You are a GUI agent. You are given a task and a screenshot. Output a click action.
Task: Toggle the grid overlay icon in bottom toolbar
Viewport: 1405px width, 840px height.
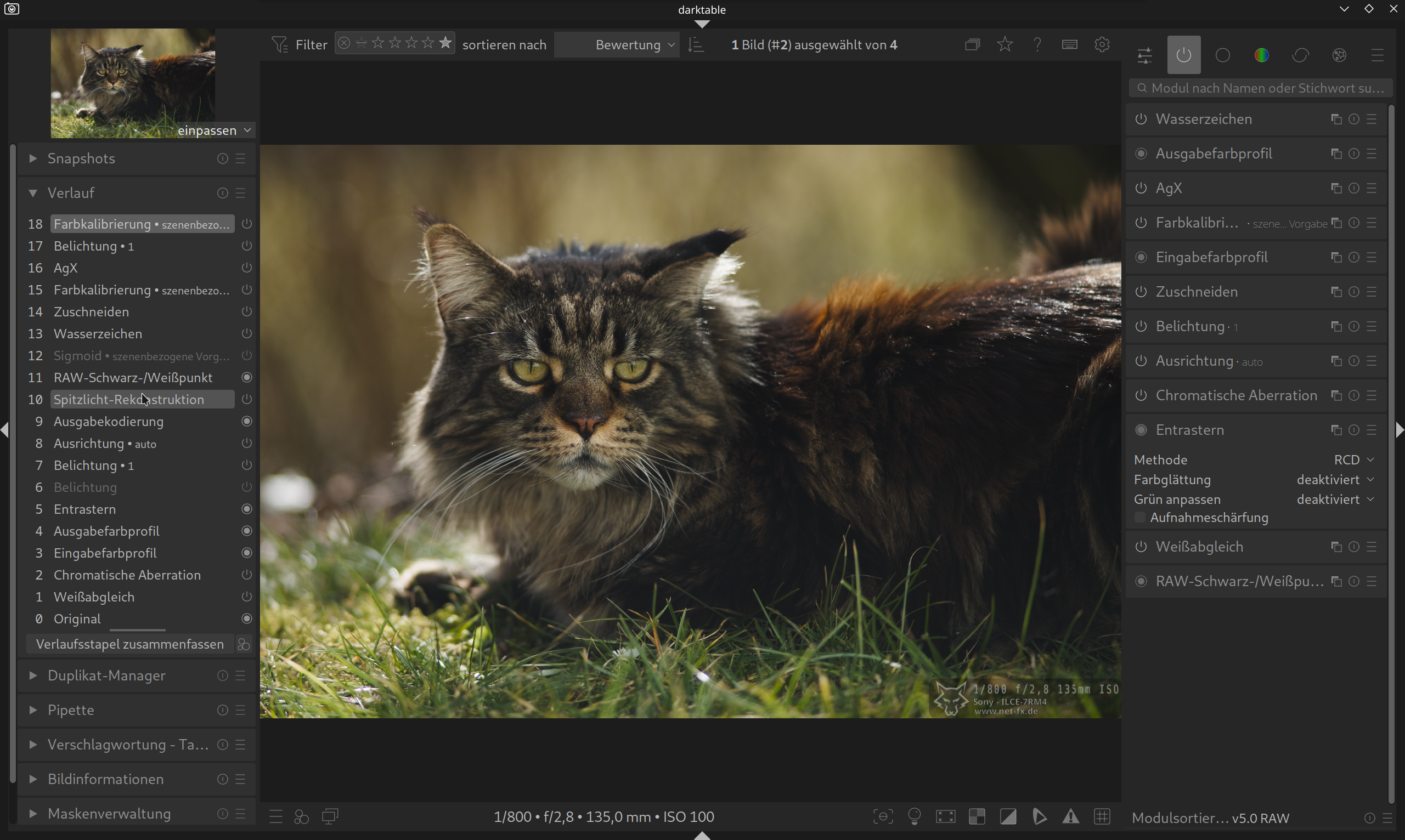[1102, 816]
